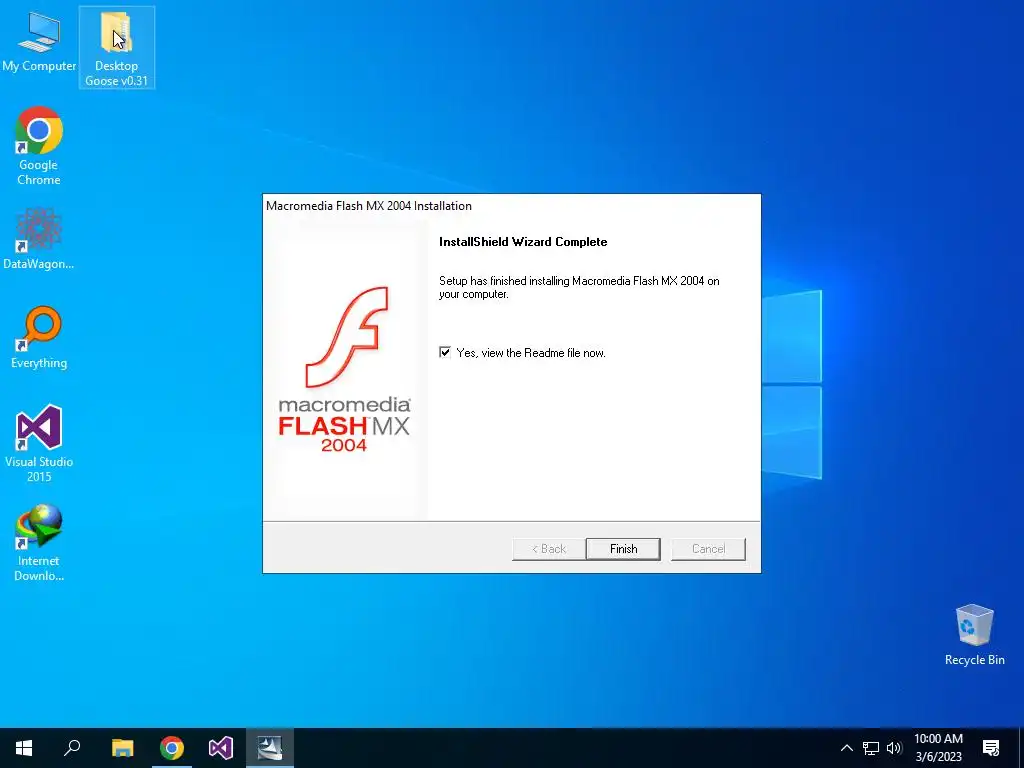Click the Finish button
The height and width of the screenshot is (768, 1024).
point(623,549)
